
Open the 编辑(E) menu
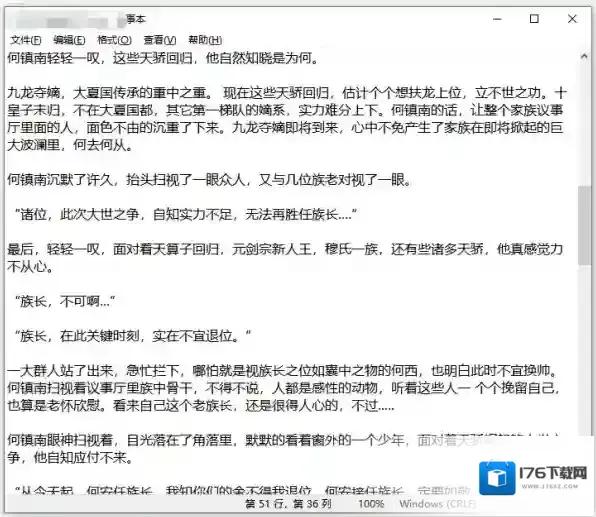(69, 40)
